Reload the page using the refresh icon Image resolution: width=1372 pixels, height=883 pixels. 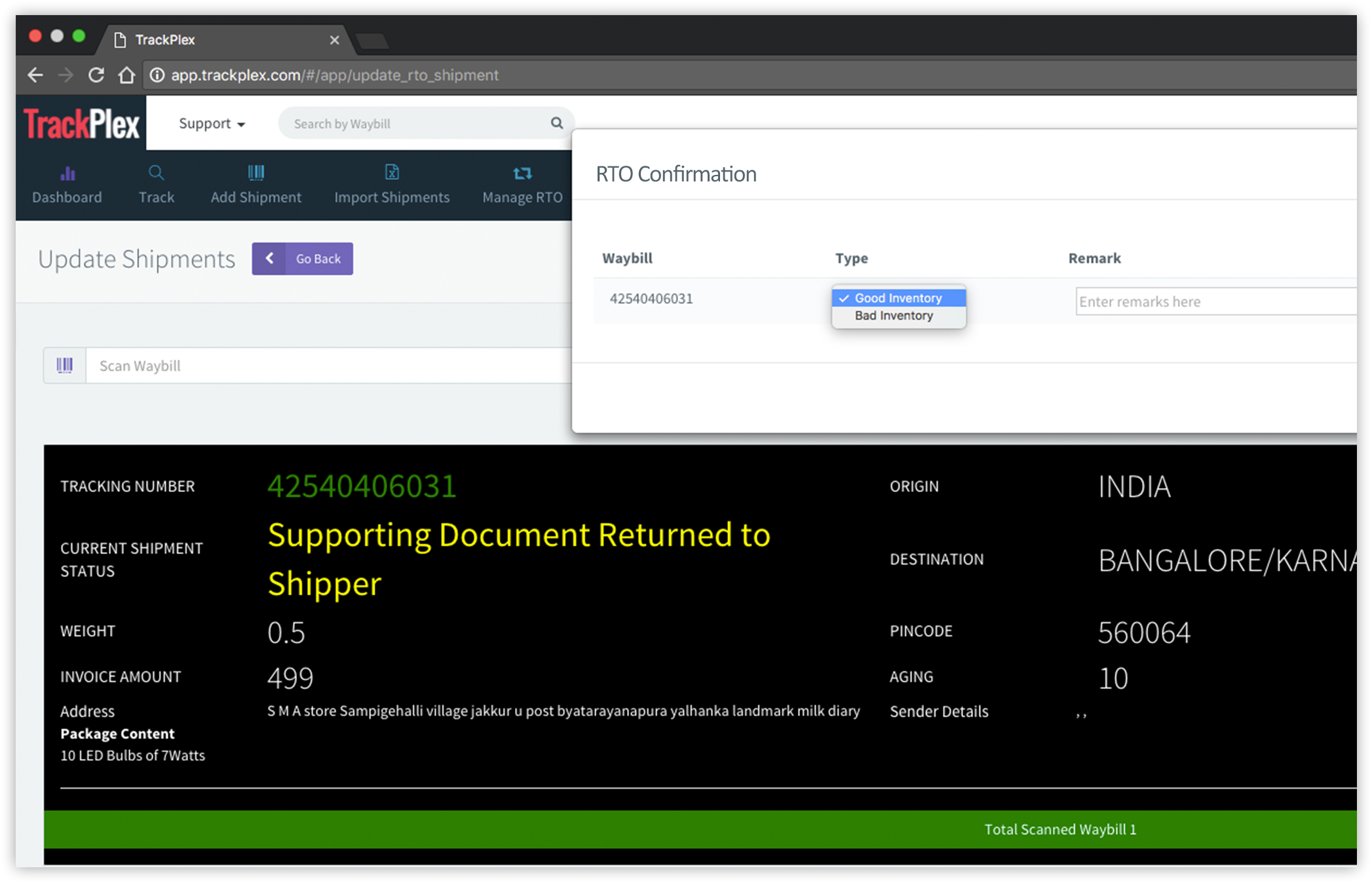pyautogui.click(x=96, y=75)
